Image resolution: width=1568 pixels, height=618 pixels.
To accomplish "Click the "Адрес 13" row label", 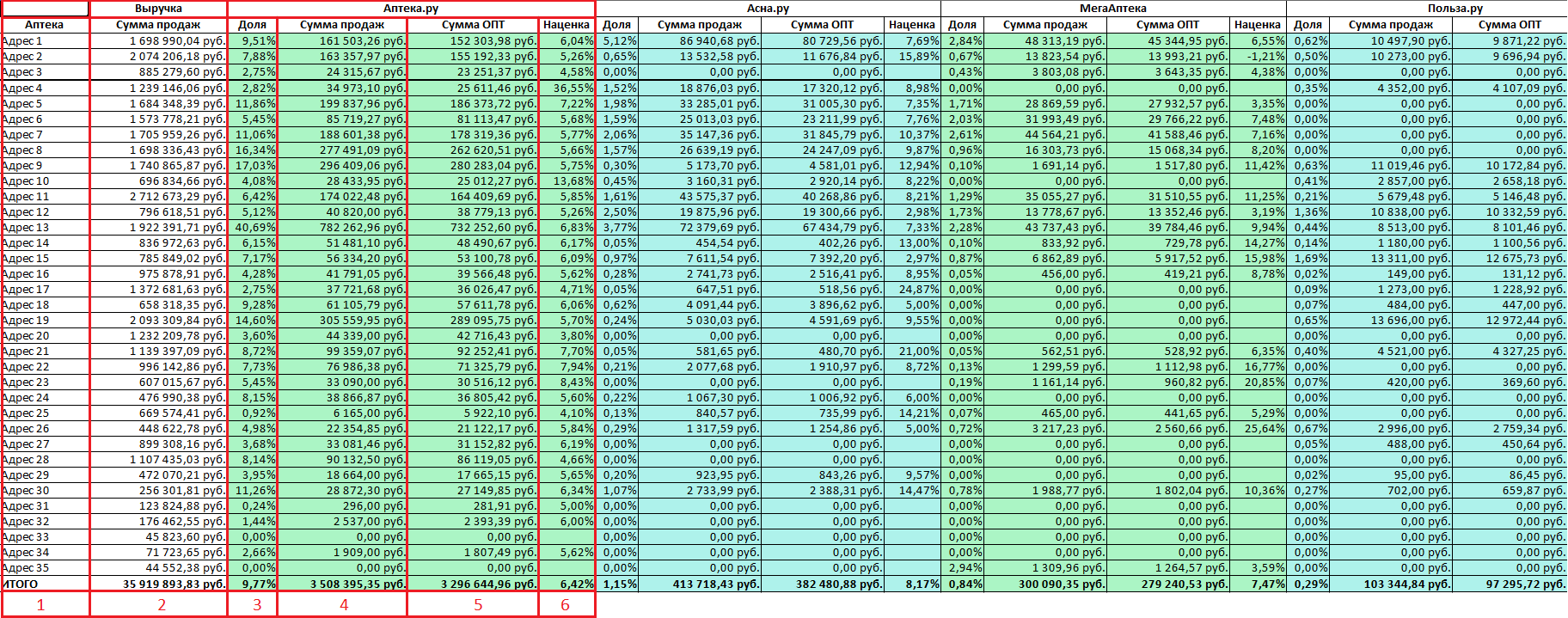I will click(26, 228).
